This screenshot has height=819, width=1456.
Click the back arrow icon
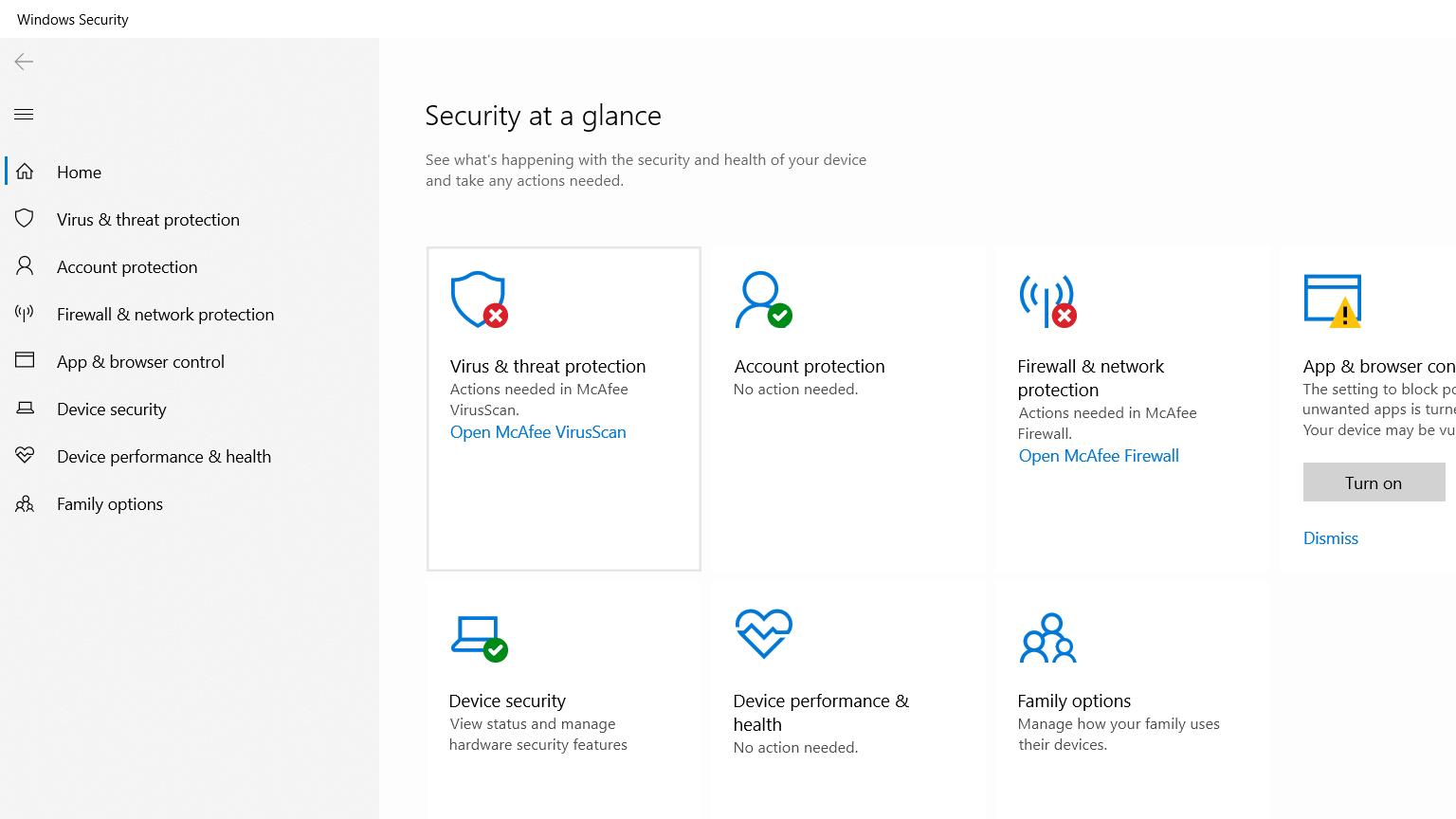click(24, 62)
